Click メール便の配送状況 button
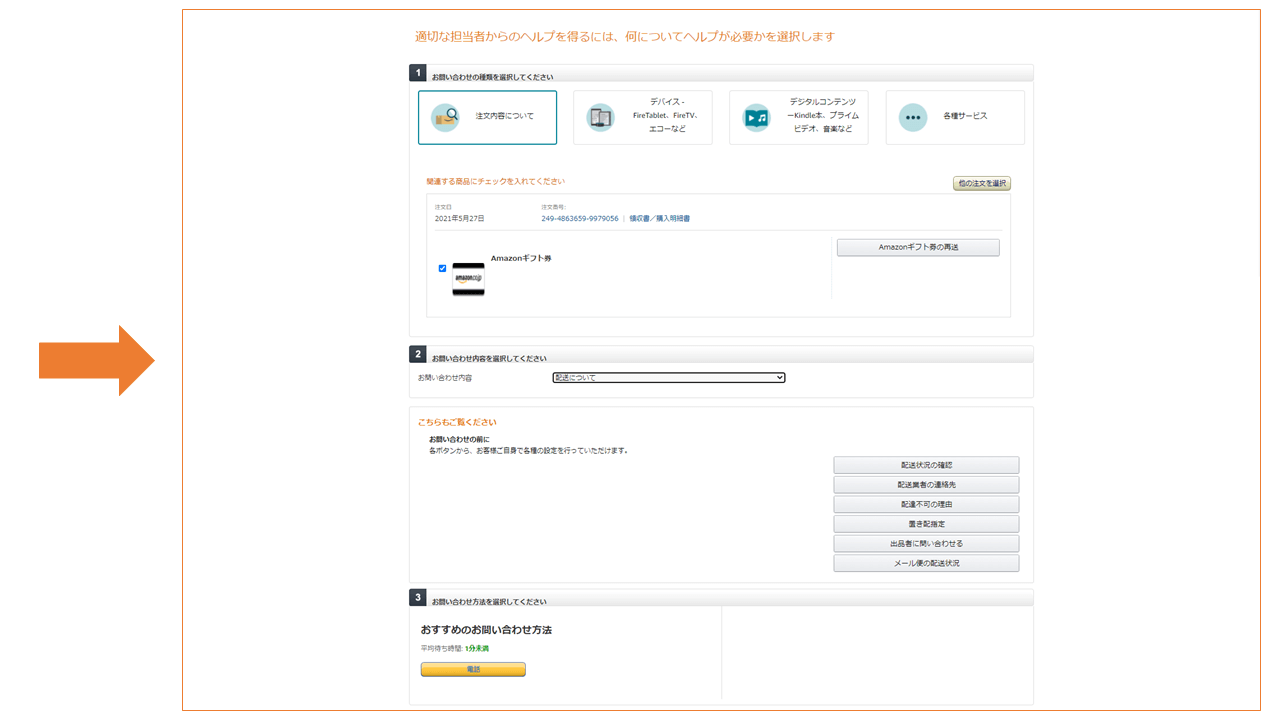 point(926,563)
